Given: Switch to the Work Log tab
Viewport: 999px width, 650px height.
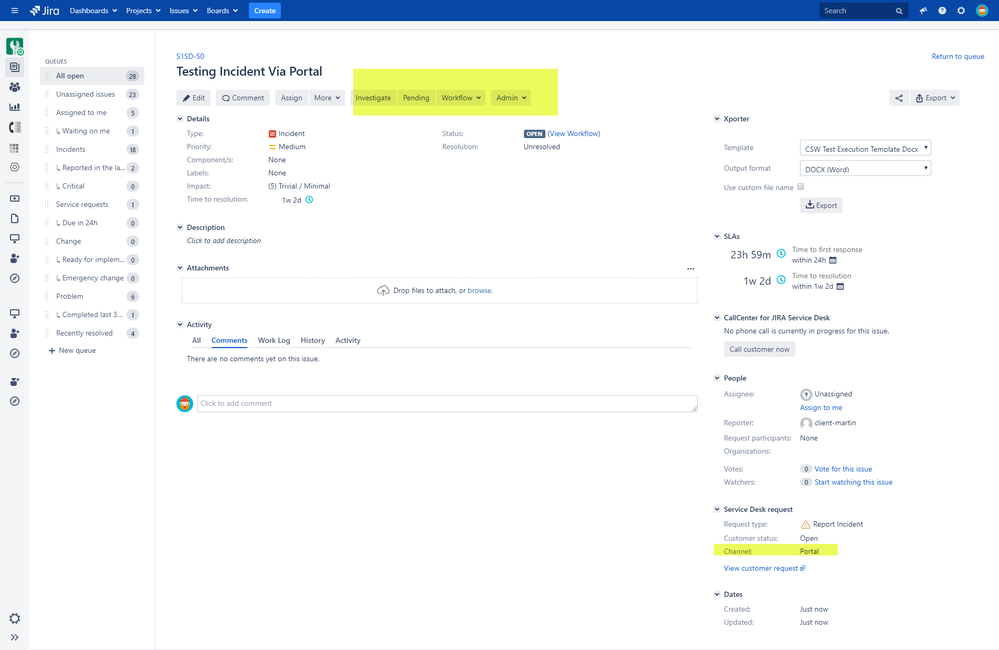Looking at the screenshot, I should (x=274, y=340).
